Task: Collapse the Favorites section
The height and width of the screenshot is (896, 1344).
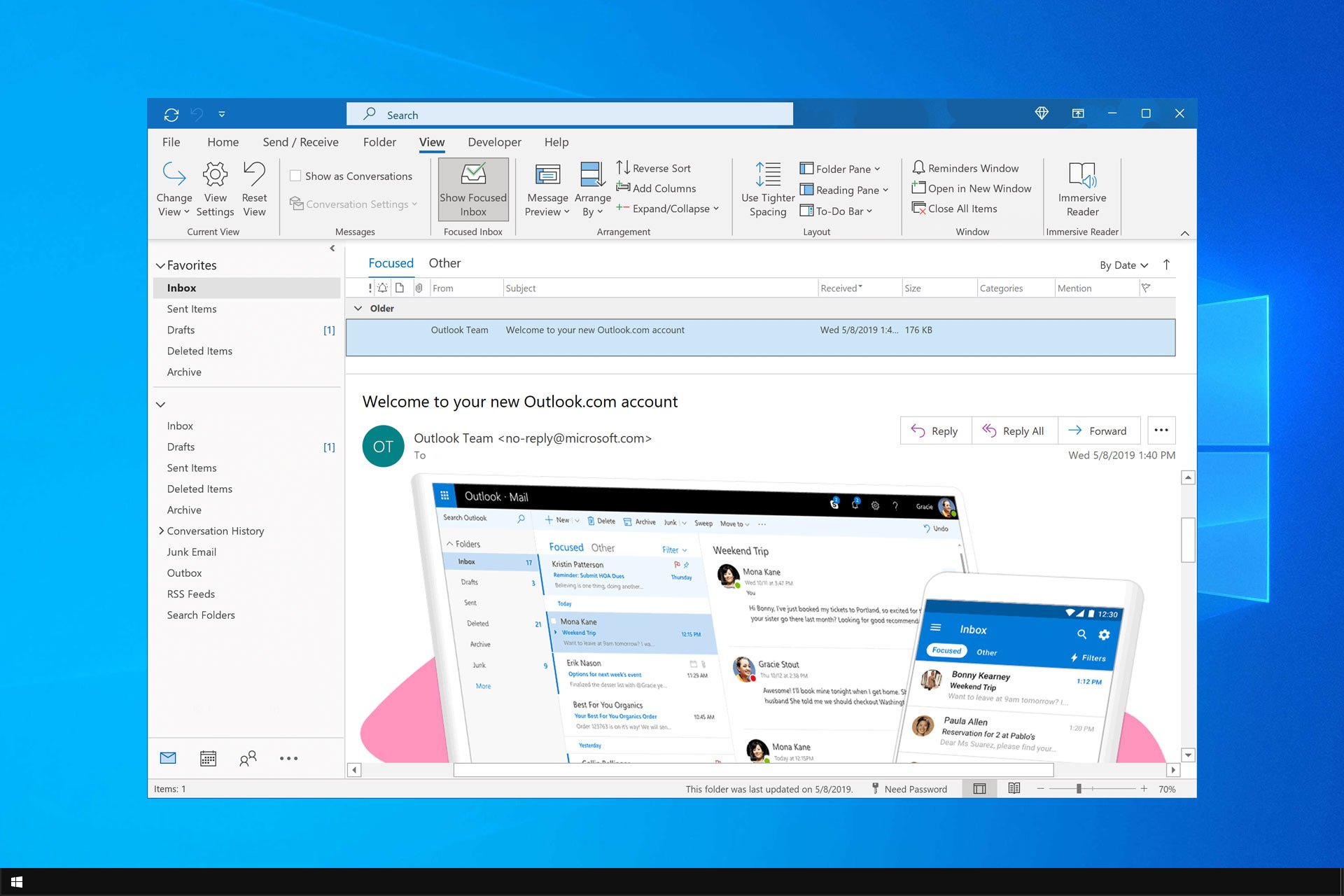Action: 160,265
